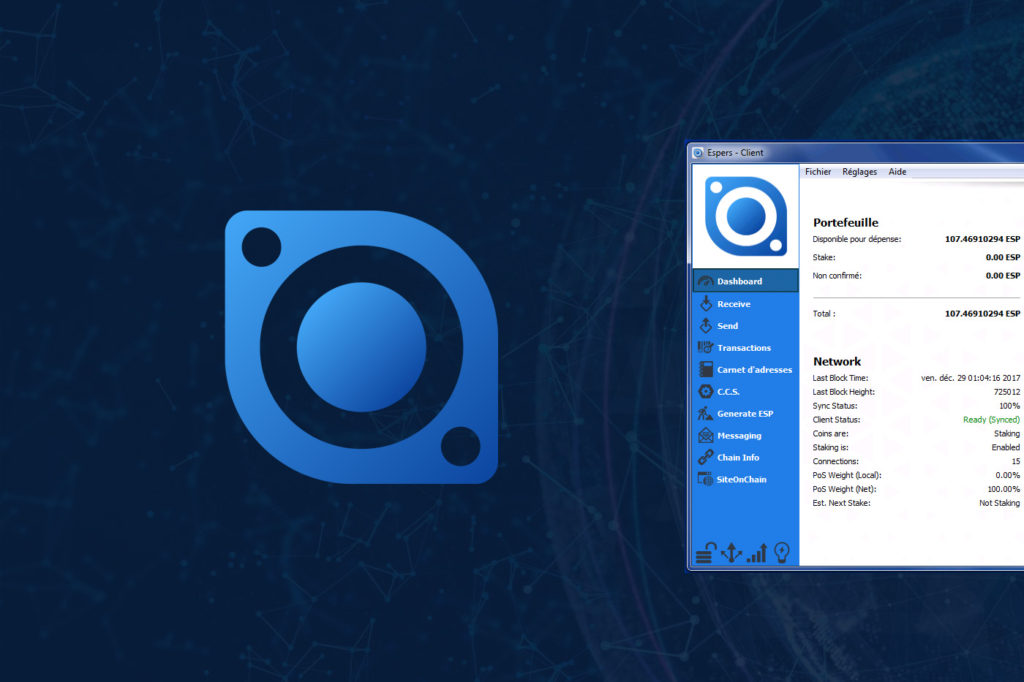Click the Stake 0.00 ESP value
Image resolution: width=1024 pixels, height=682 pixels.
click(1002, 257)
